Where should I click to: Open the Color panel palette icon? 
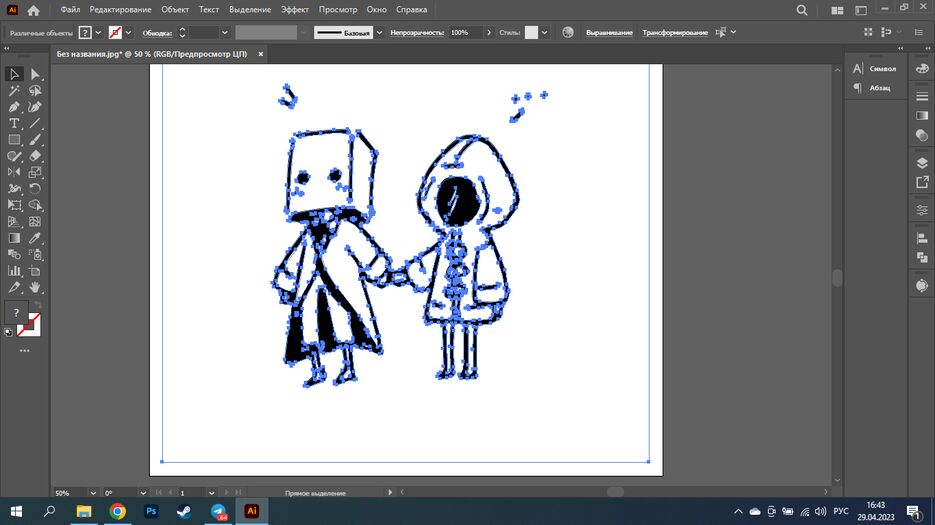[x=922, y=69]
